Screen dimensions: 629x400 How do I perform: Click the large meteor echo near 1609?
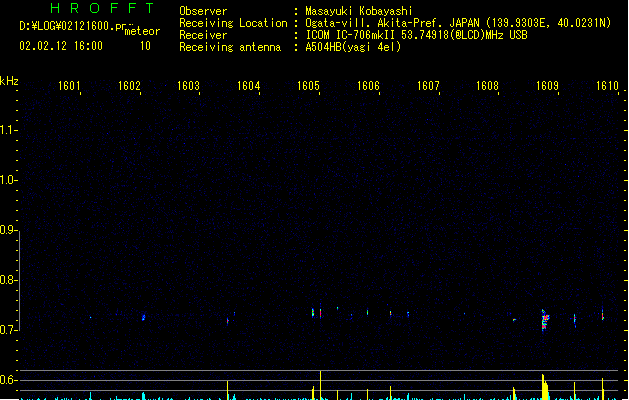[545, 320]
